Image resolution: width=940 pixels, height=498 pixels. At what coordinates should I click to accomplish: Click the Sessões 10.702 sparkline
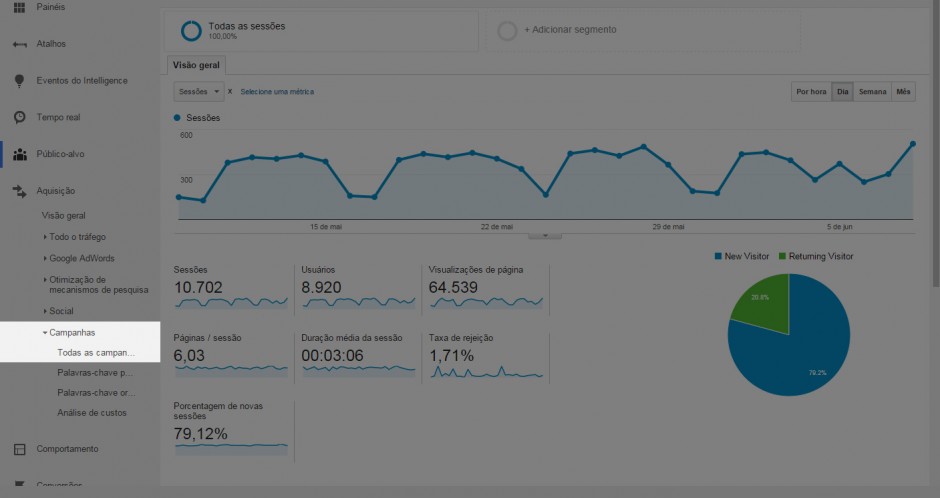pos(231,303)
